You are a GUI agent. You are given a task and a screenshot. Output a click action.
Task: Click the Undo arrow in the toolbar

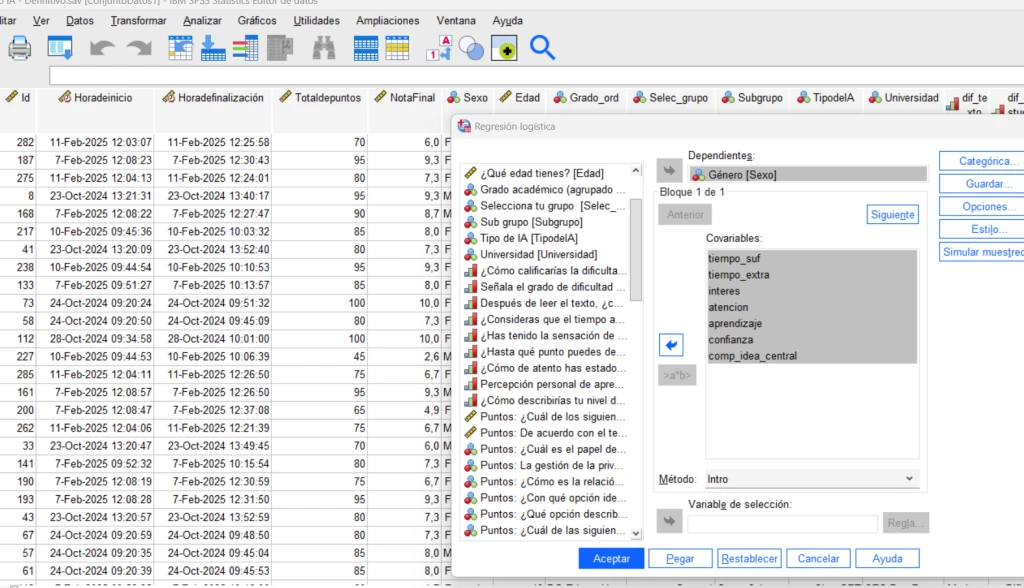pyautogui.click(x=102, y=47)
